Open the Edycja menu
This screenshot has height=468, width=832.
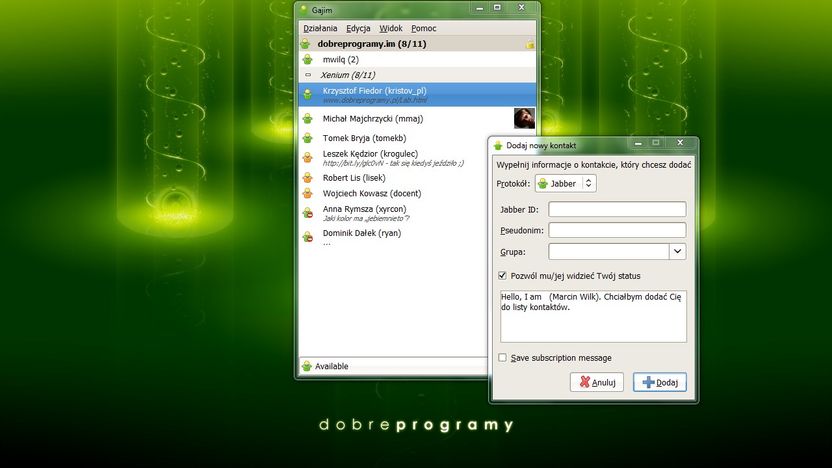pyautogui.click(x=358, y=28)
